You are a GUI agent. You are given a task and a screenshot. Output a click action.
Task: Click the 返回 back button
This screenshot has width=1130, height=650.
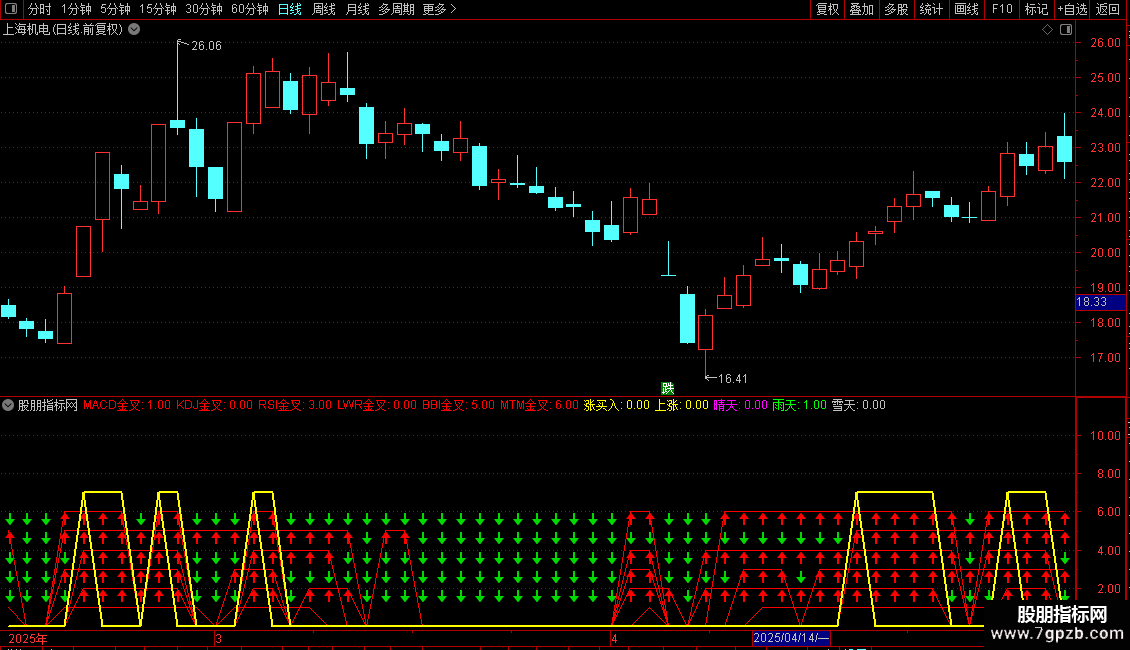pos(1108,9)
